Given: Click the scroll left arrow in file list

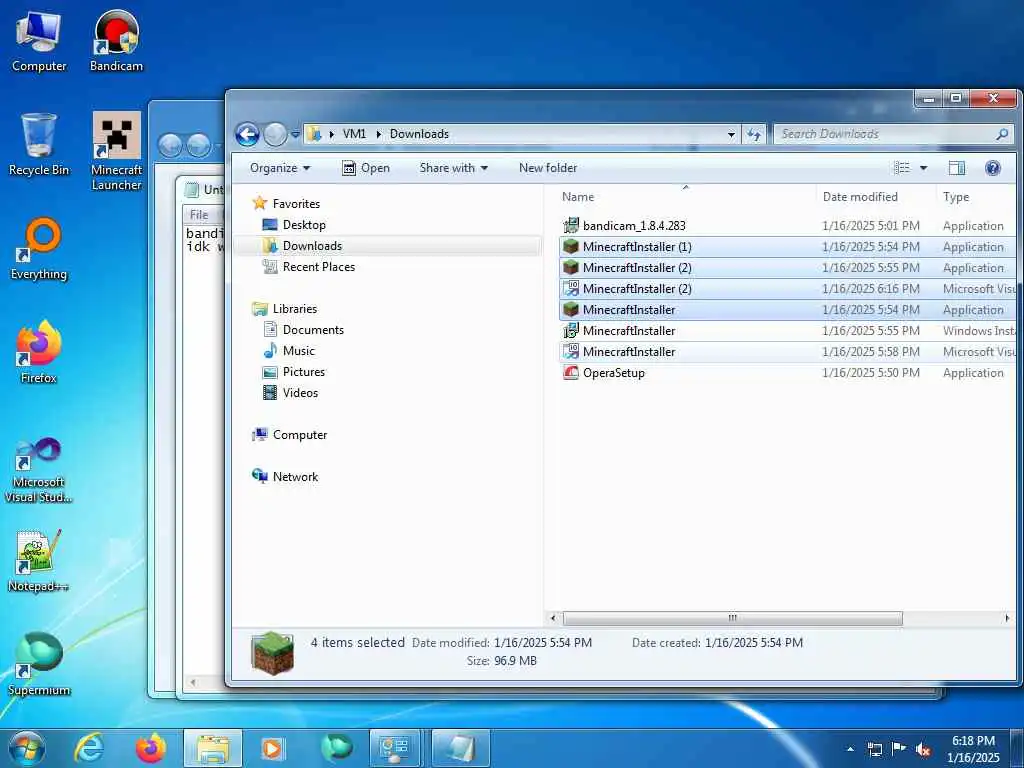Looking at the screenshot, I should [553, 618].
